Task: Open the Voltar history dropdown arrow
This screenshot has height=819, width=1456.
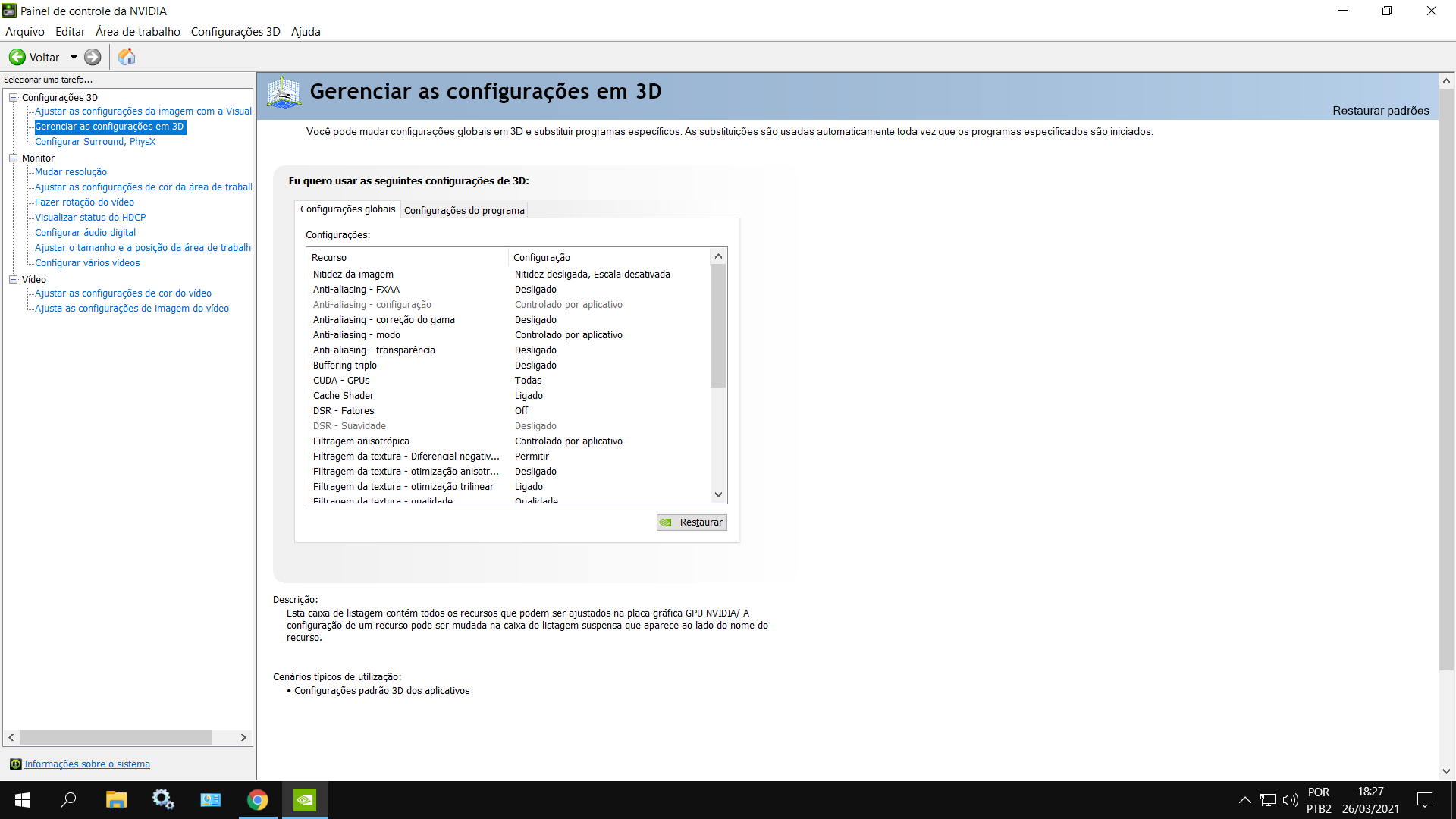Action: pyautogui.click(x=74, y=57)
